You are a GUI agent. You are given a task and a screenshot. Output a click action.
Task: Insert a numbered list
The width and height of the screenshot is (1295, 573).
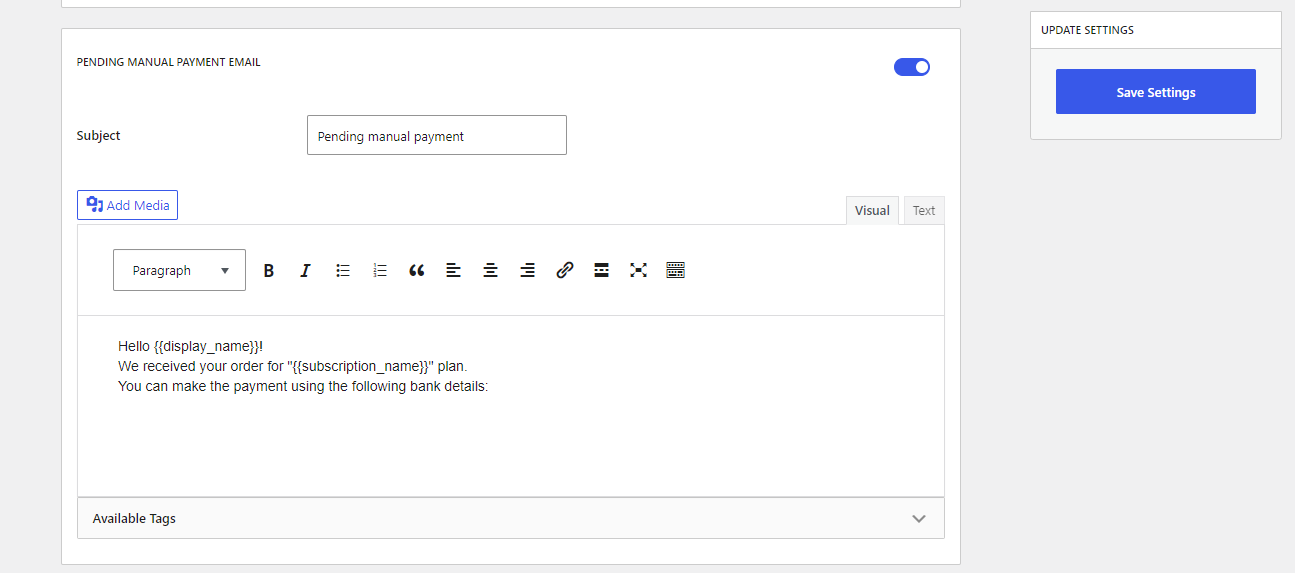pyautogui.click(x=380, y=270)
